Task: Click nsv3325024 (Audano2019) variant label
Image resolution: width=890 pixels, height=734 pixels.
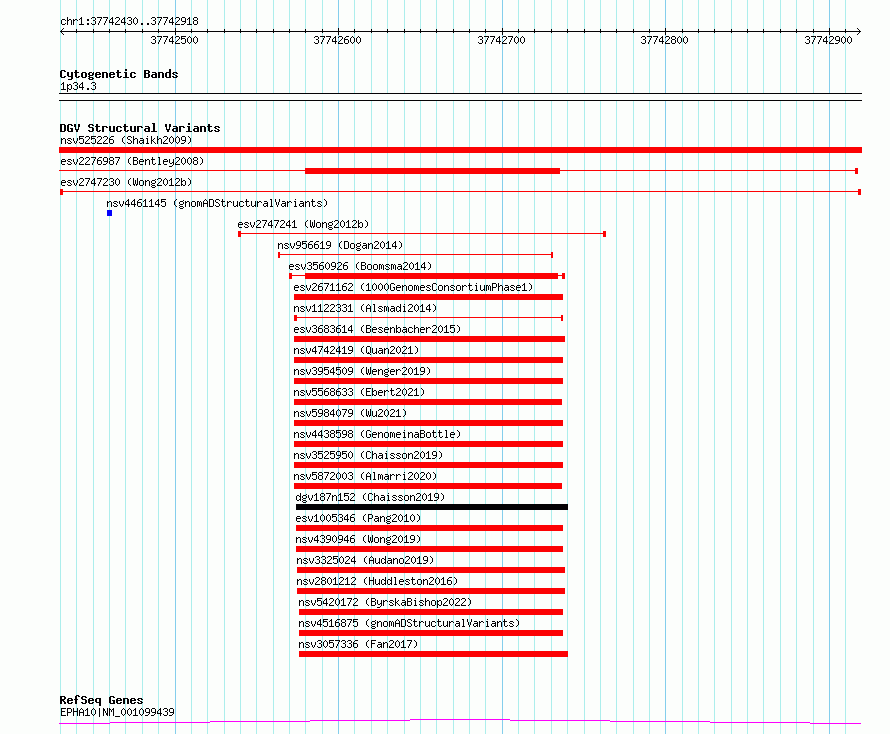Action: point(365,560)
